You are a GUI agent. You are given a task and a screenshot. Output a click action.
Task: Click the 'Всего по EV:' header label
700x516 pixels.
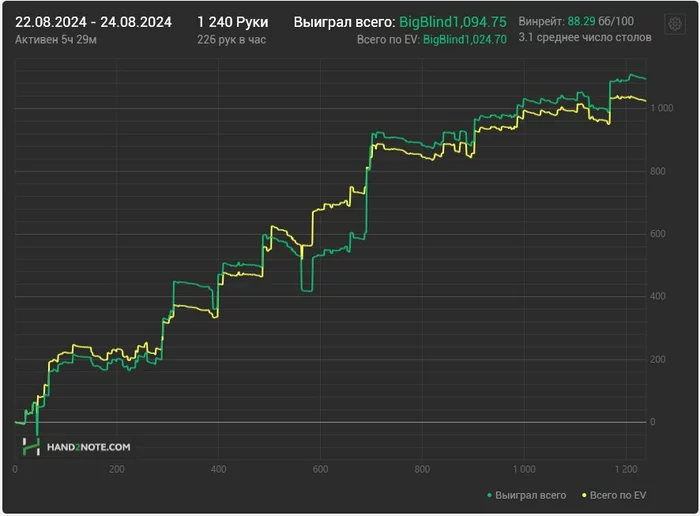(388, 40)
